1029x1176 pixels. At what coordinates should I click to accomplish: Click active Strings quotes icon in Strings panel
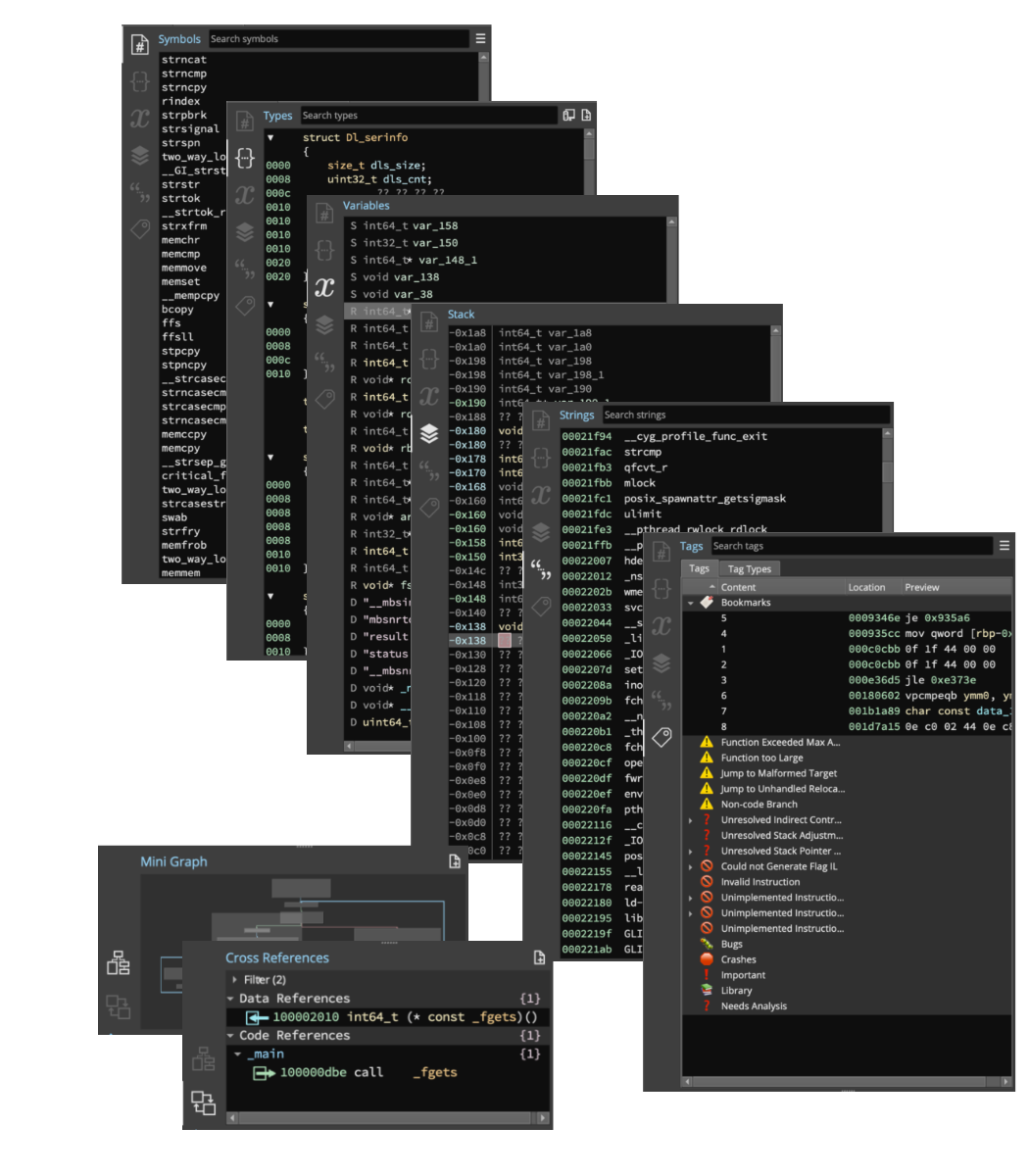[x=541, y=568]
